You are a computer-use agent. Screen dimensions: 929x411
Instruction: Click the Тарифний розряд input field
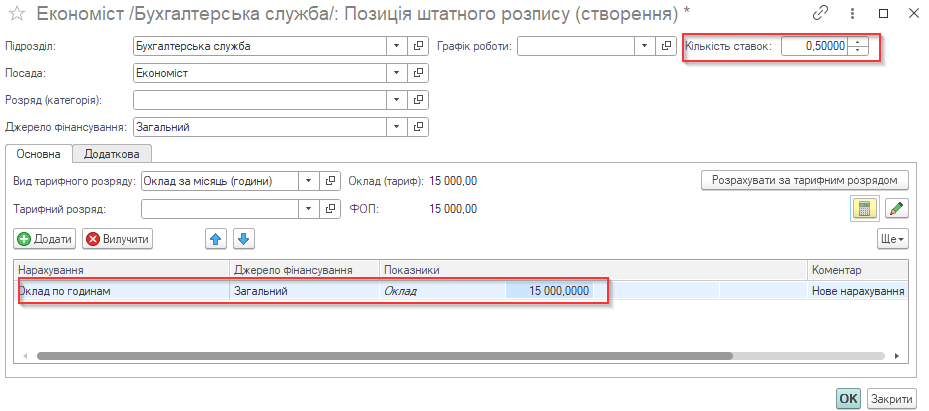[220, 208]
